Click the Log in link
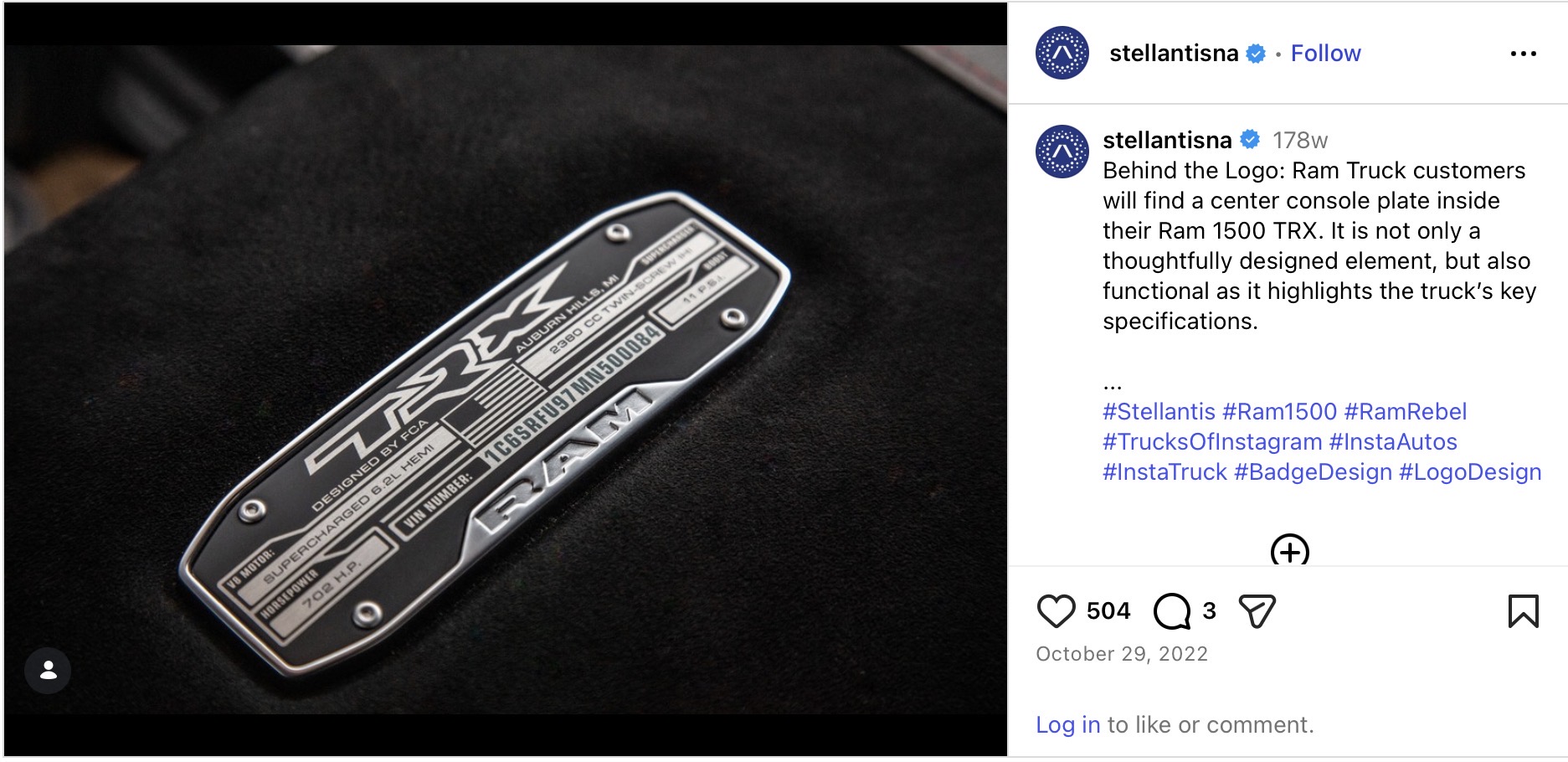The image size is (1568, 762). click(1068, 724)
